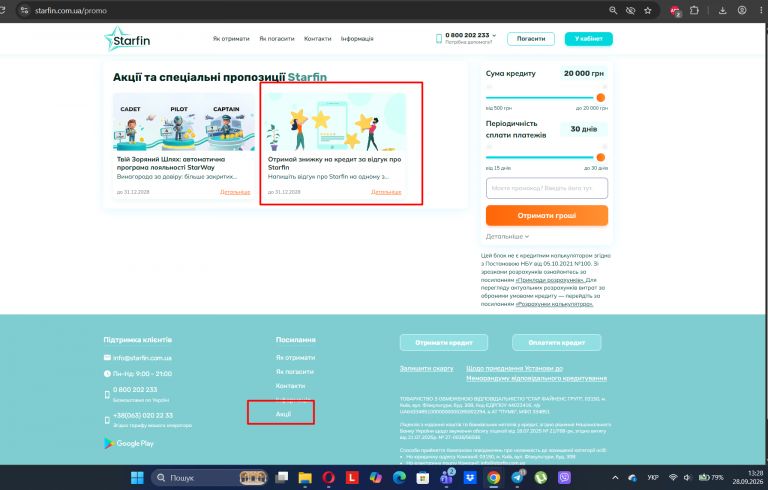Click the УКР language indicator in tray
768x490 pixels.
point(652,477)
